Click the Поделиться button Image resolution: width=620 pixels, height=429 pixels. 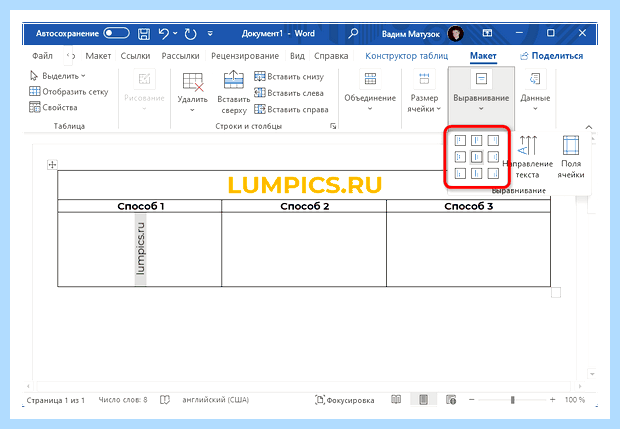point(552,56)
